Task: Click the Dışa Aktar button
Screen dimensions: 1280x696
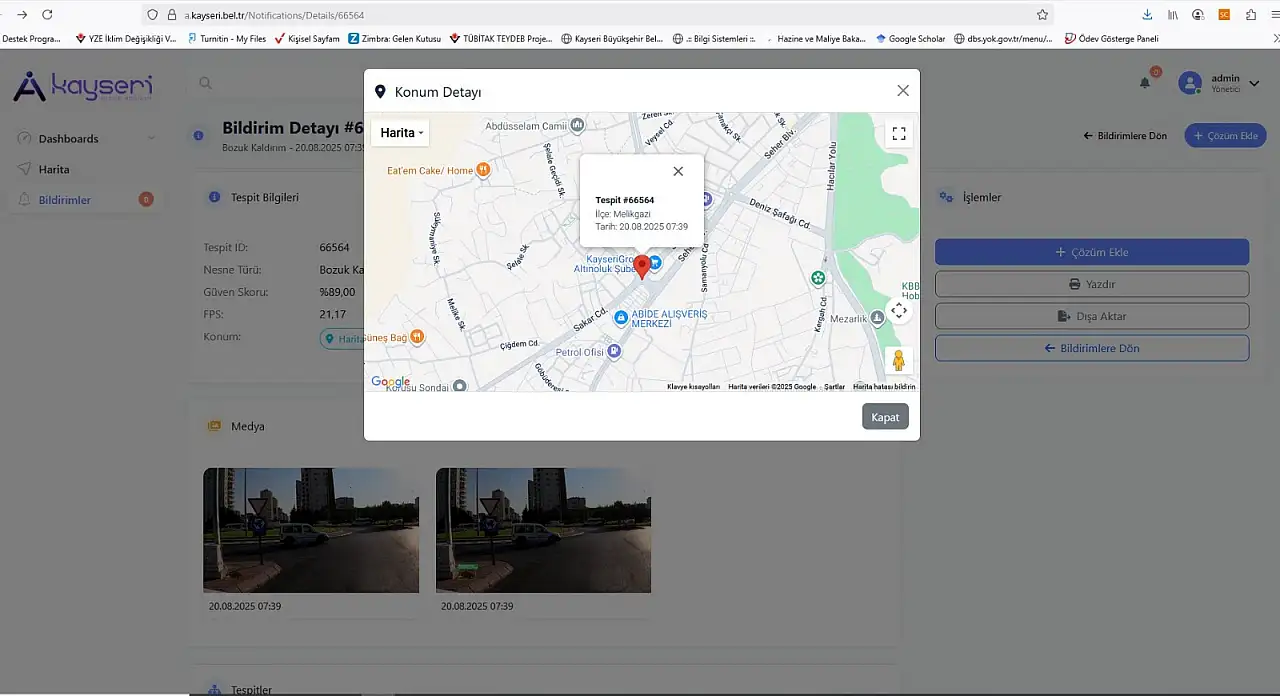Action: (1092, 316)
